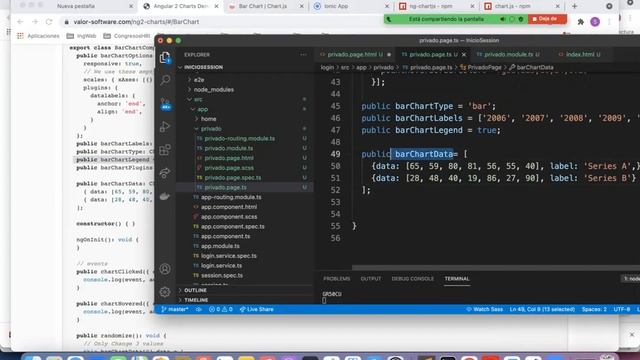The image size is (640, 360).
Task: Collapse the INICIOSESSION root folder
Action: coord(203,67)
